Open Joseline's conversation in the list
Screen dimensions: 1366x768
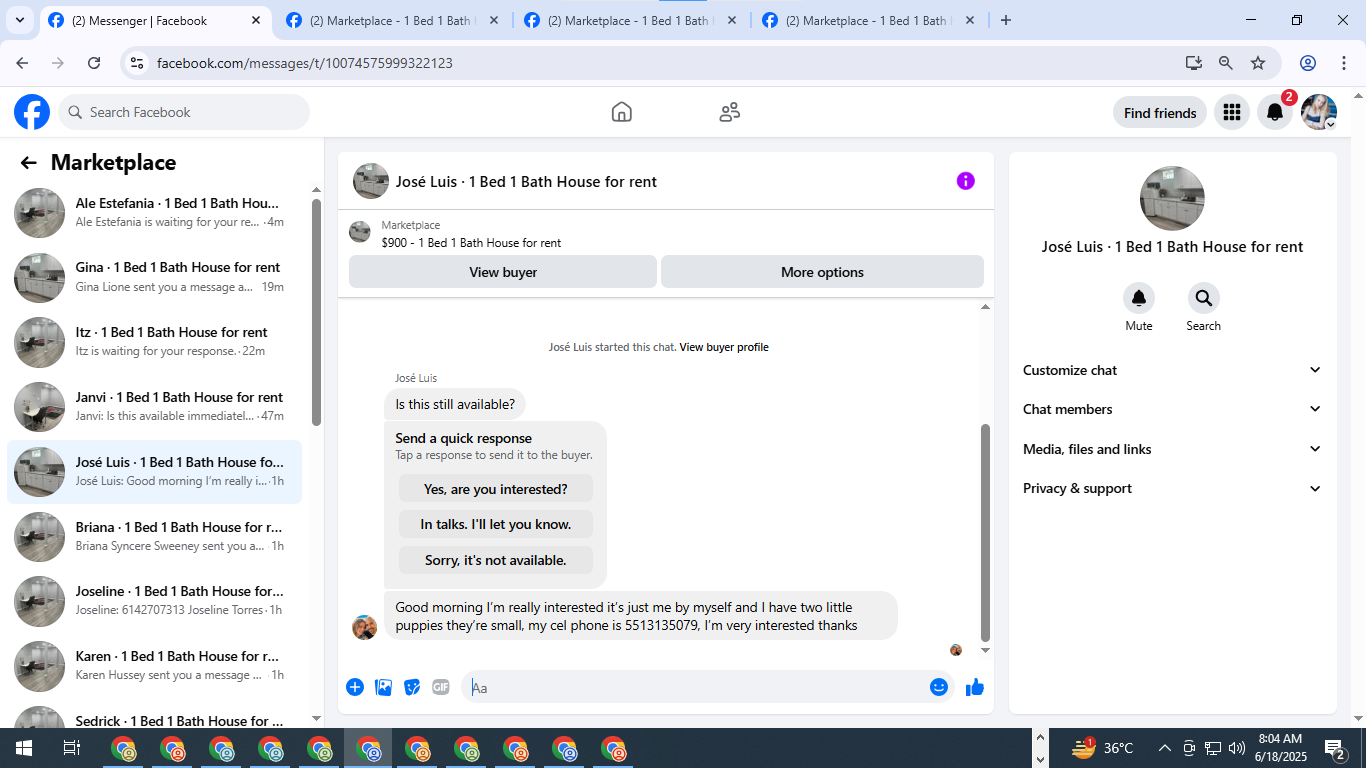pos(154,601)
